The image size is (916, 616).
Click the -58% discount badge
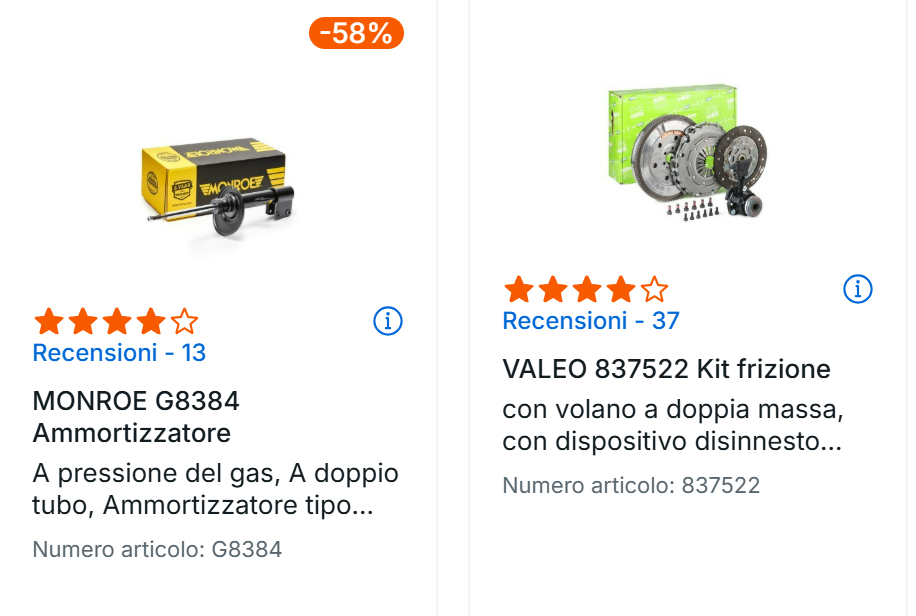(x=356, y=33)
